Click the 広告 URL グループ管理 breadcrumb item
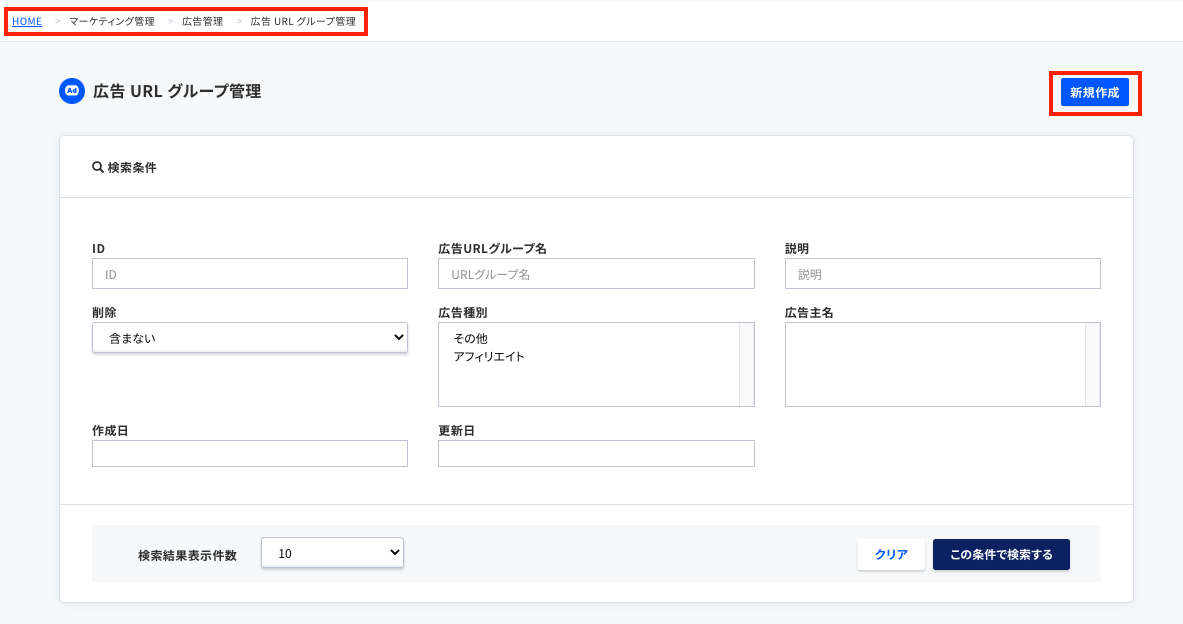The height and width of the screenshot is (624, 1183). pos(302,20)
